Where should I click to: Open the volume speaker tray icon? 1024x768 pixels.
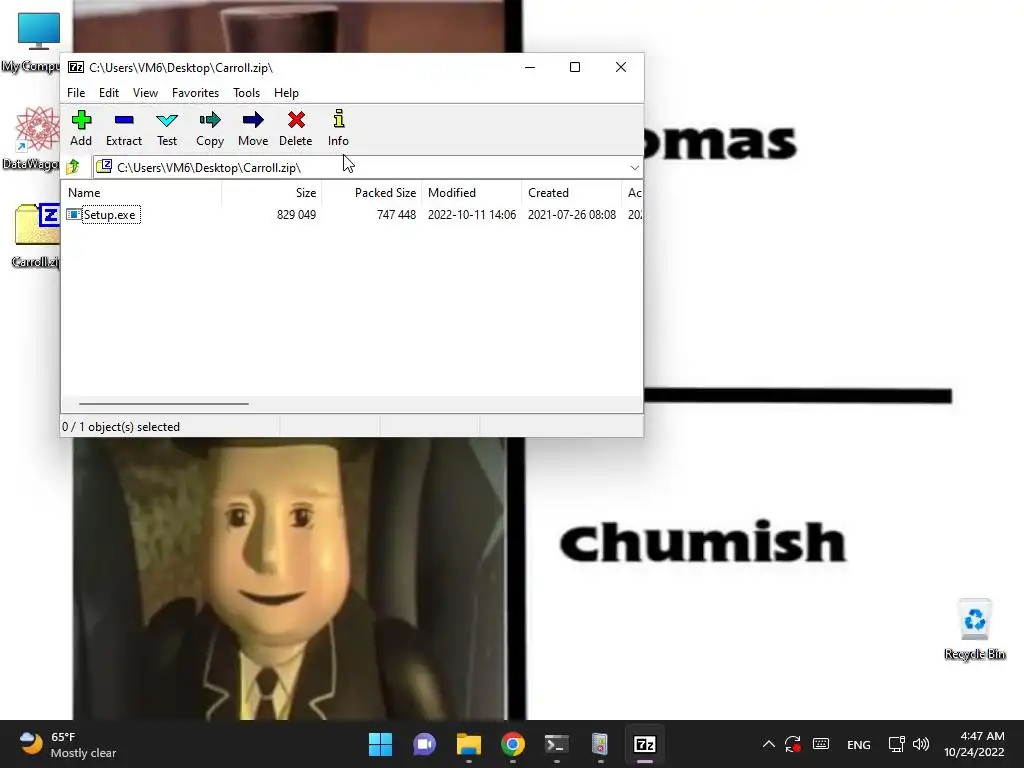click(921, 744)
